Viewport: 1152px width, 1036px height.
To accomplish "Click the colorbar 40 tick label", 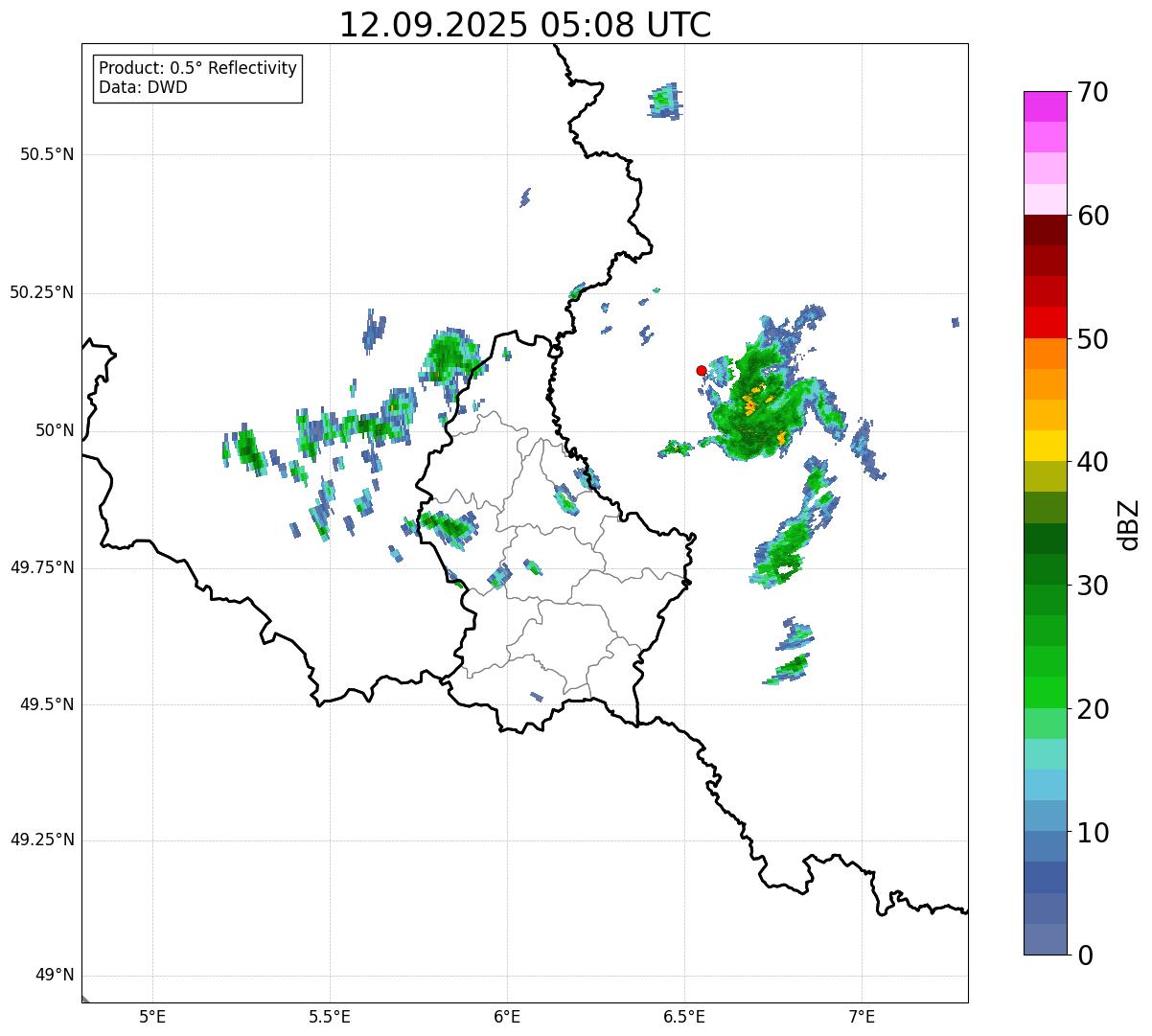I will pyautogui.click(x=1093, y=462).
